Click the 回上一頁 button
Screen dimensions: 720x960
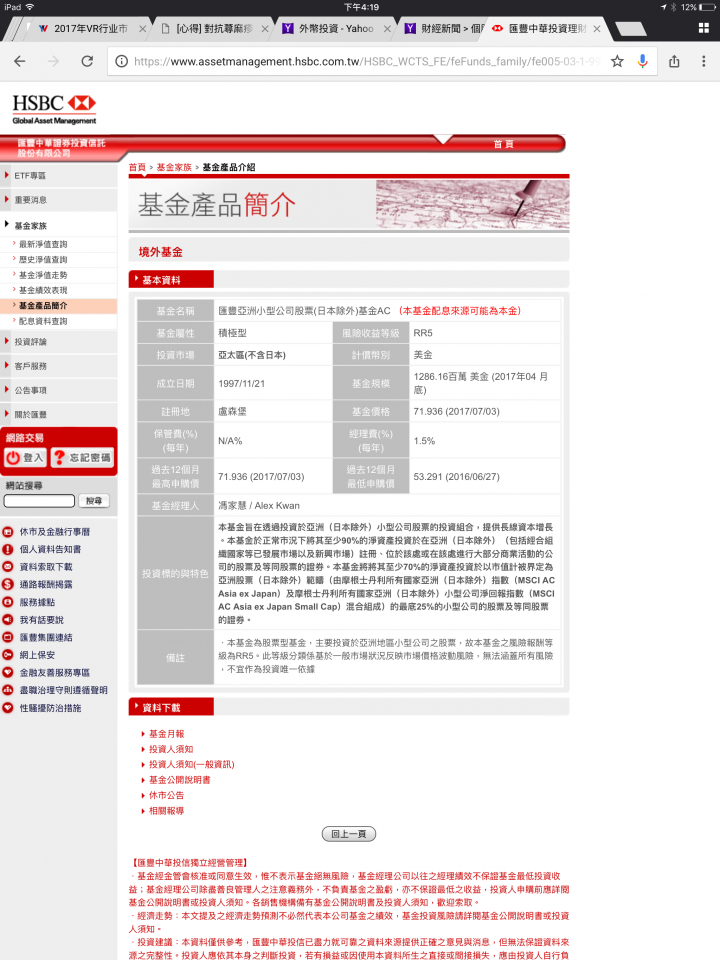coord(348,834)
